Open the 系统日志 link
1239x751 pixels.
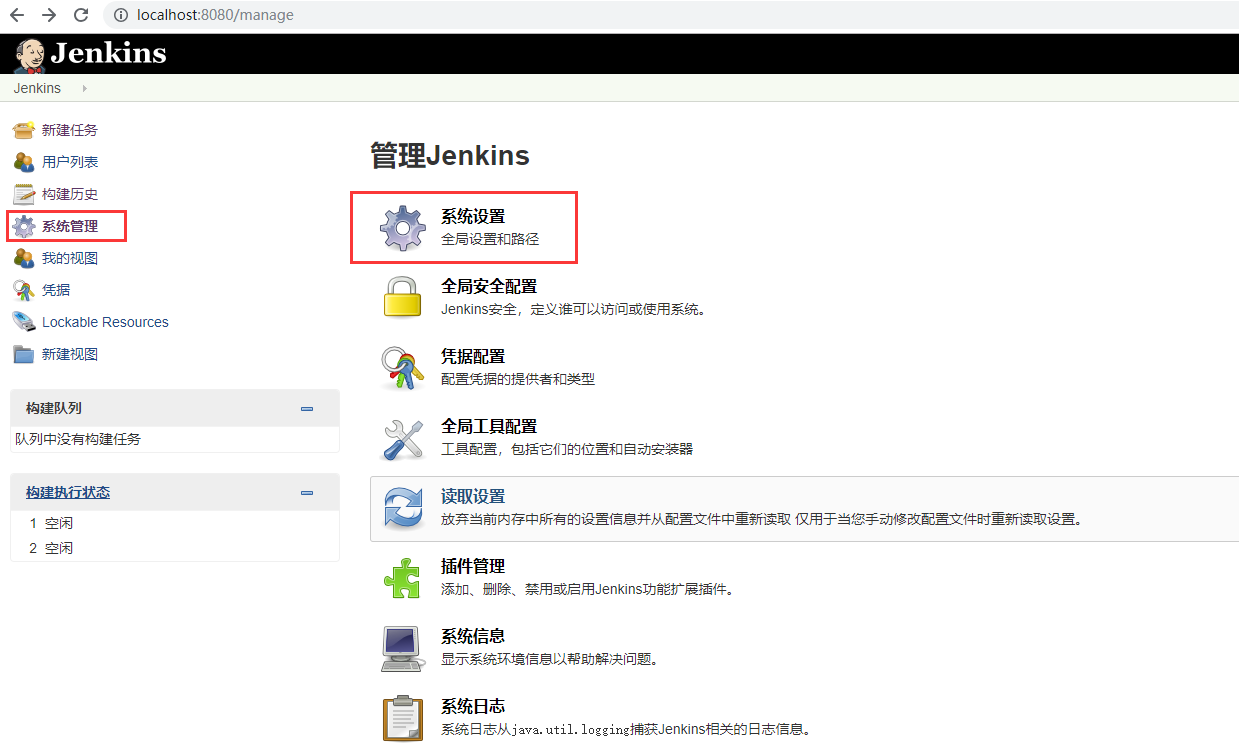pos(473,707)
